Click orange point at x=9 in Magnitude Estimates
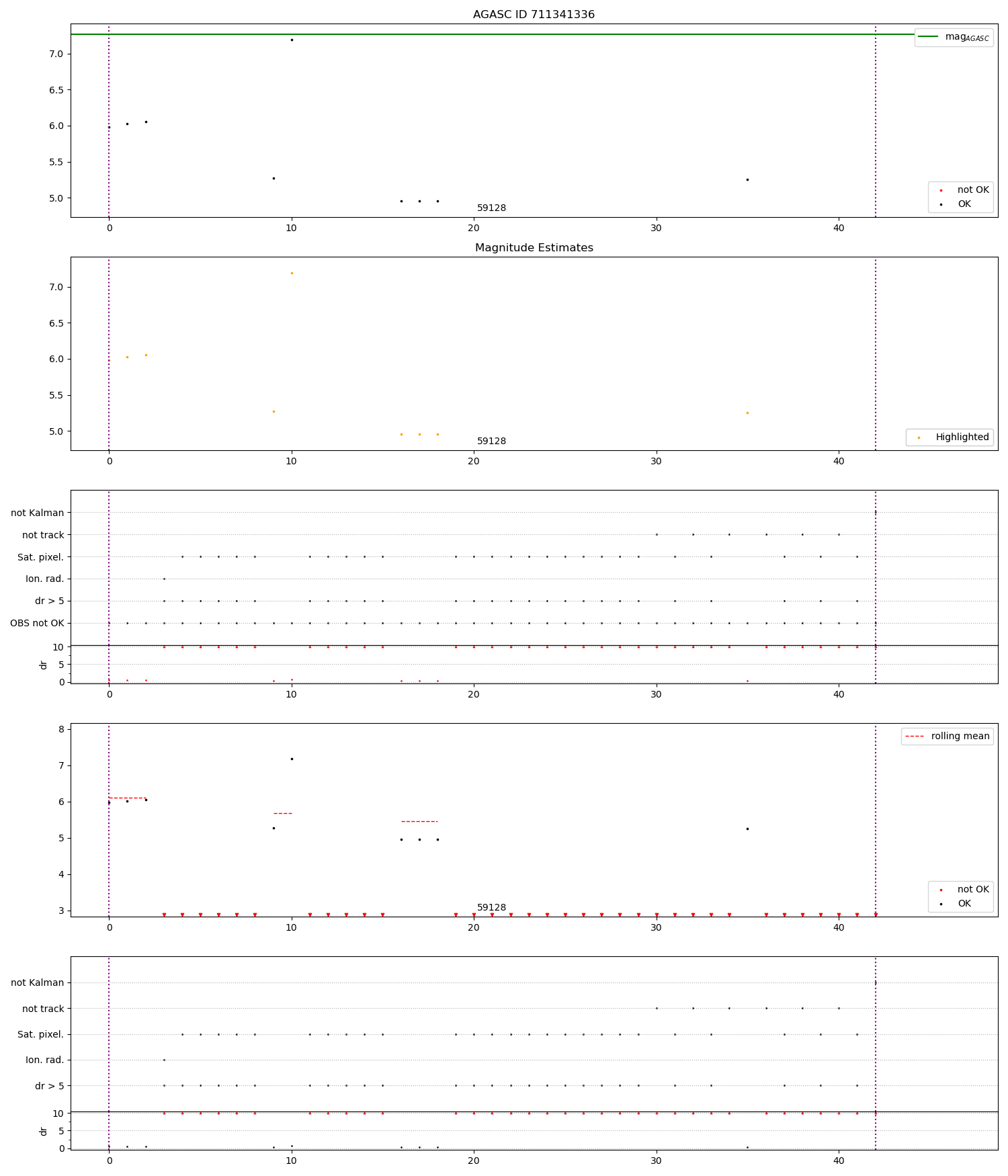 pos(274,411)
